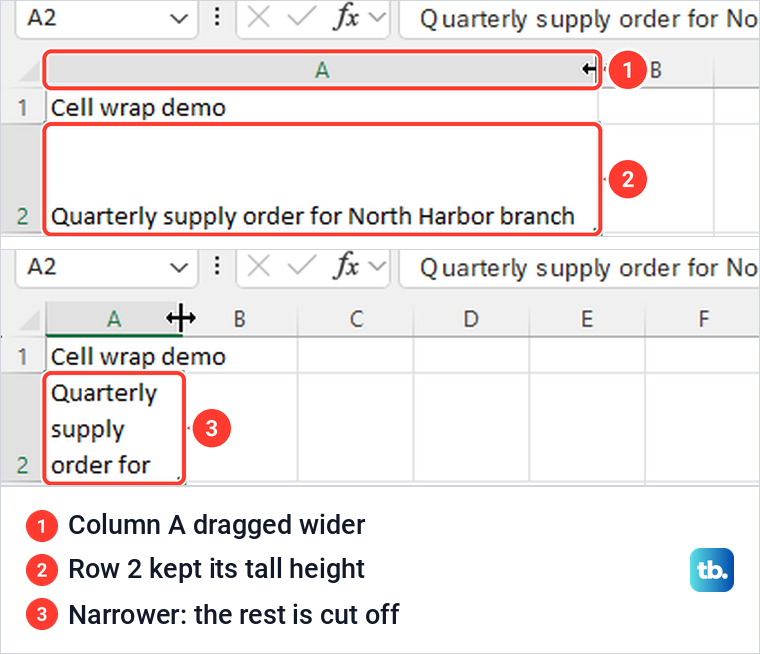Click Enter checkmark icon in columns A–F screenshot
The width and height of the screenshot is (760, 654).
[301, 266]
